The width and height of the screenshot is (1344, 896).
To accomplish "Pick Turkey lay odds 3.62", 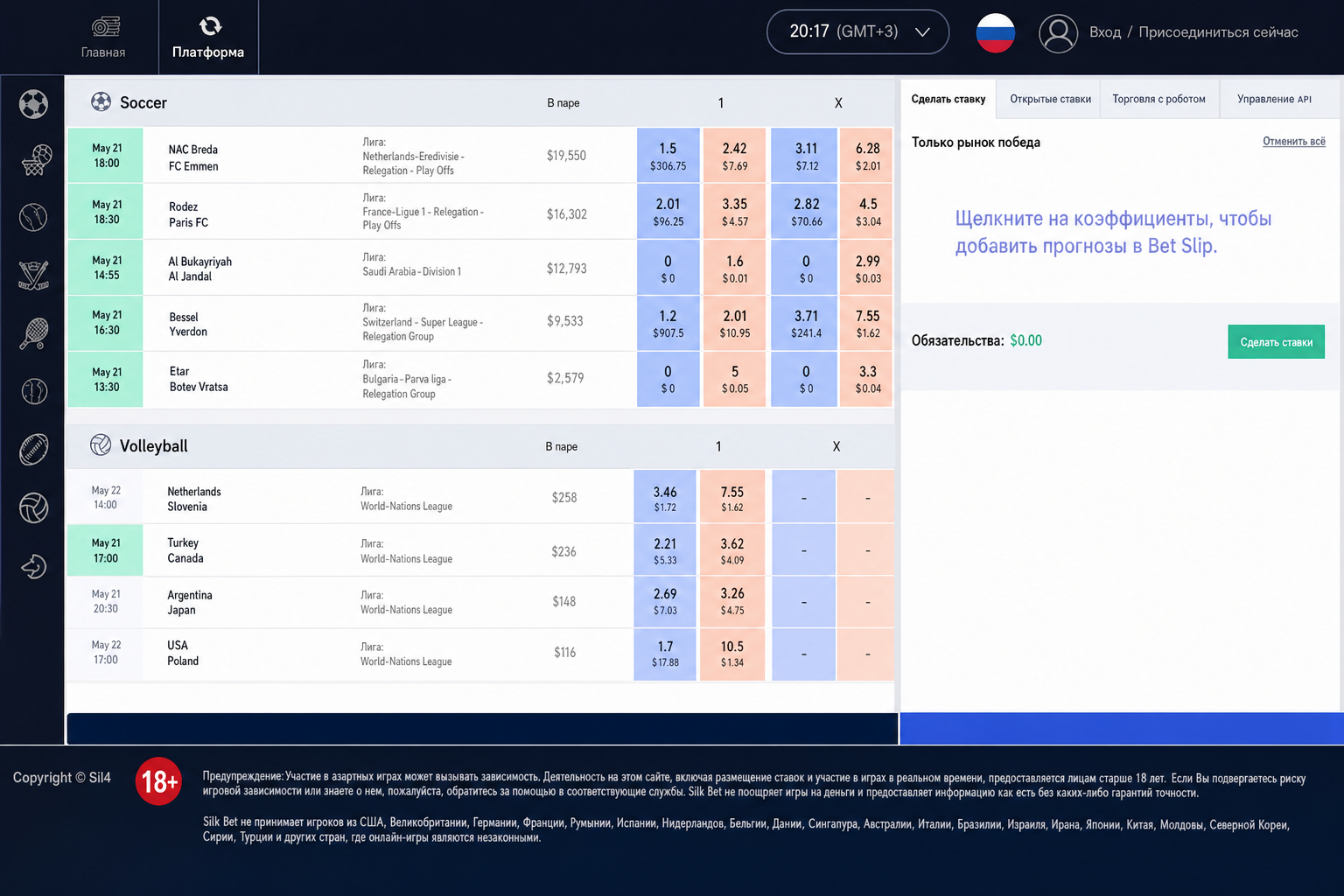I will (x=732, y=550).
